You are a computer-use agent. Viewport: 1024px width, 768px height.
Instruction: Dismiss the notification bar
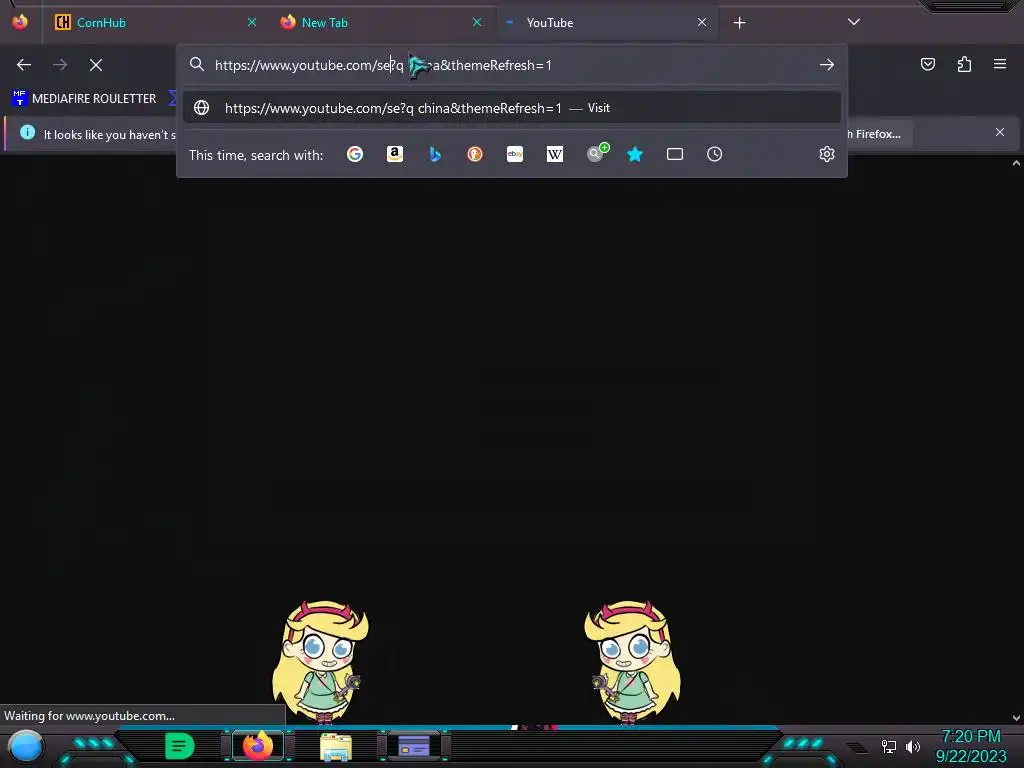pyautogui.click(x=1000, y=133)
